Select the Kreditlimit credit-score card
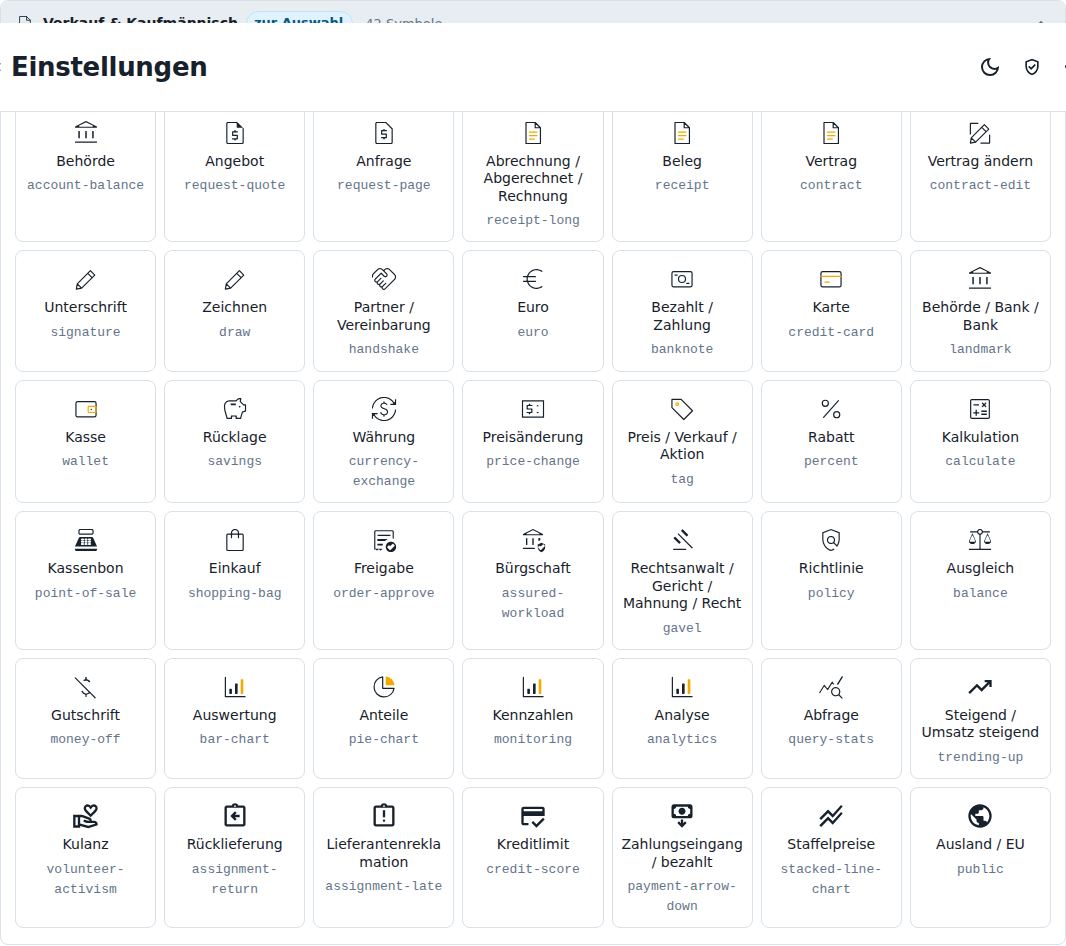This screenshot has width=1066, height=946. pos(533,858)
